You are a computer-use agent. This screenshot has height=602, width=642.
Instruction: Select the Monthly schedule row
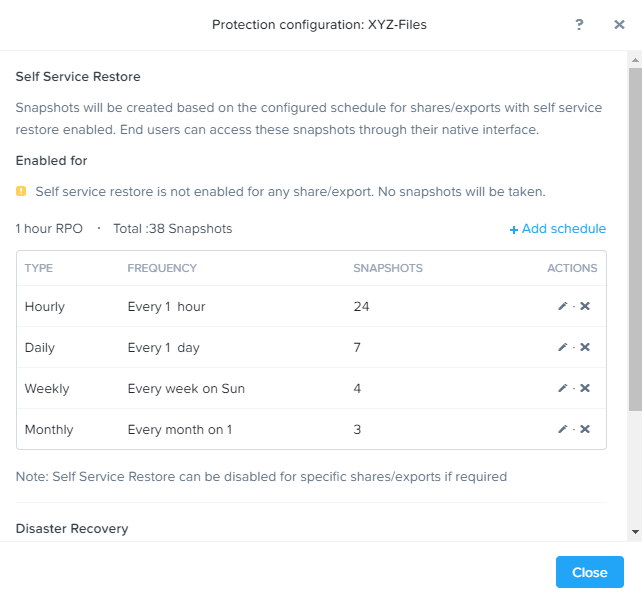pos(311,429)
